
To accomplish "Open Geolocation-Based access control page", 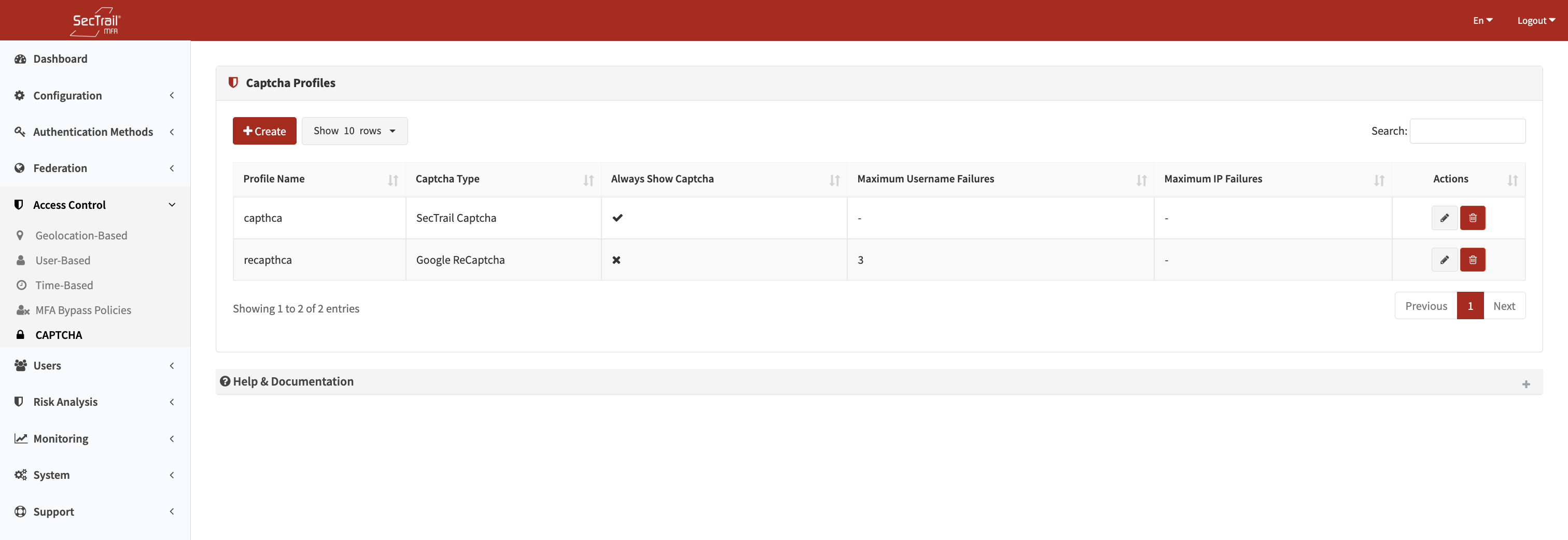I will (x=81, y=235).
